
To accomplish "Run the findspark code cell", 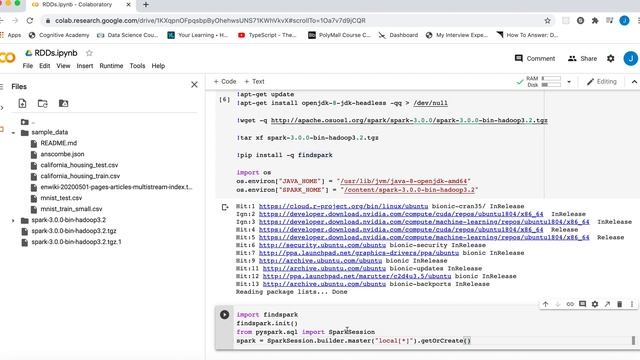I will [x=224, y=315].
